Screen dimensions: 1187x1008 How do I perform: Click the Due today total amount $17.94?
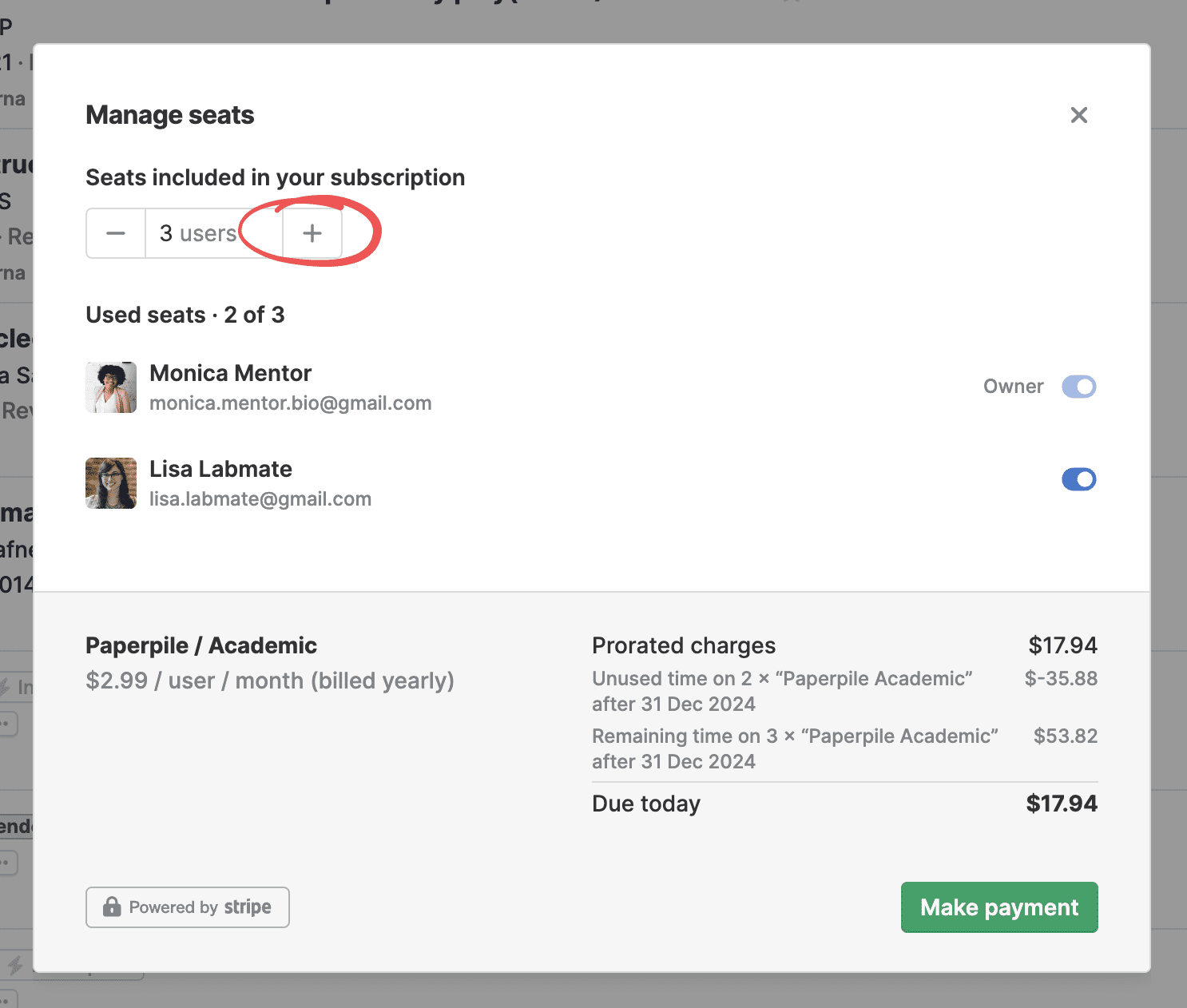pos(1061,804)
